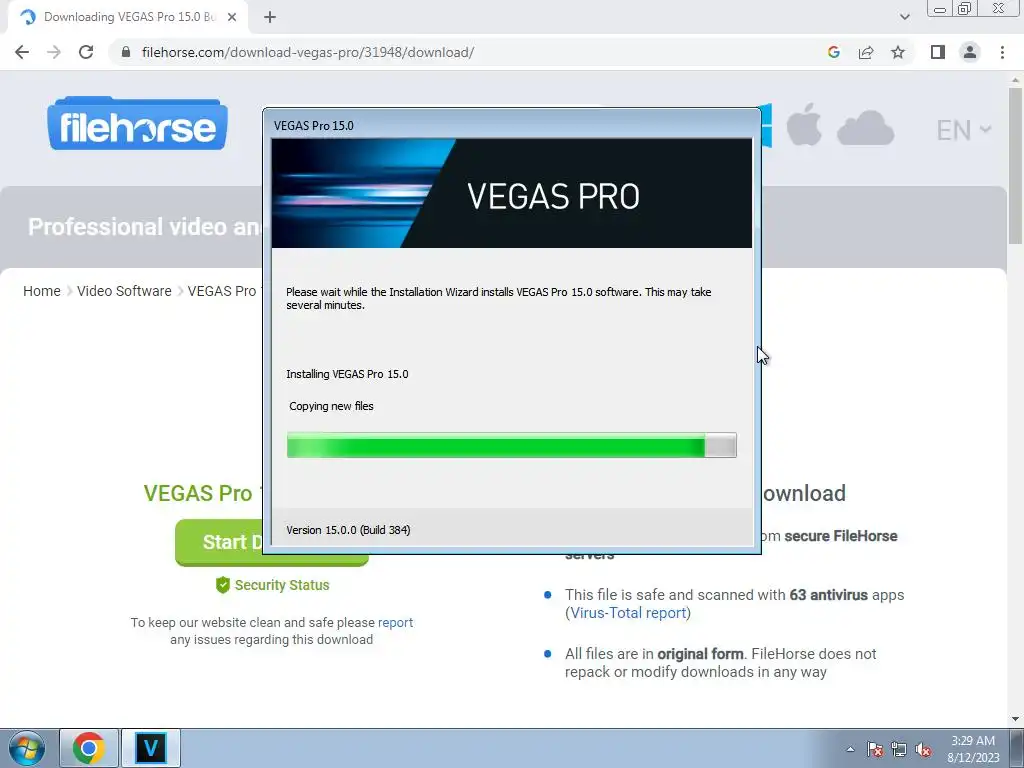Bookmark this page with the star icon
Screen dimensions: 1024x768
pyautogui.click(x=898, y=52)
